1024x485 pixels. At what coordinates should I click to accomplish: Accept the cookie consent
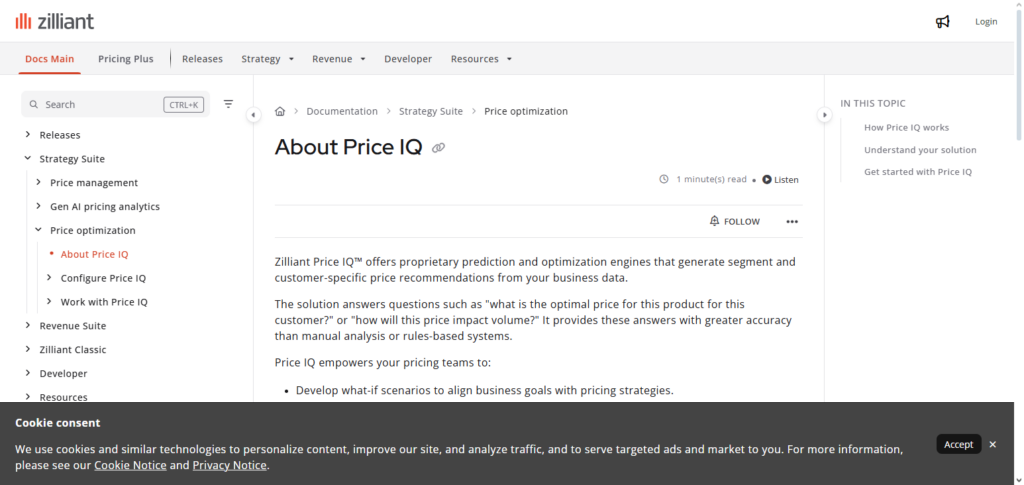[x=959, y=444]
